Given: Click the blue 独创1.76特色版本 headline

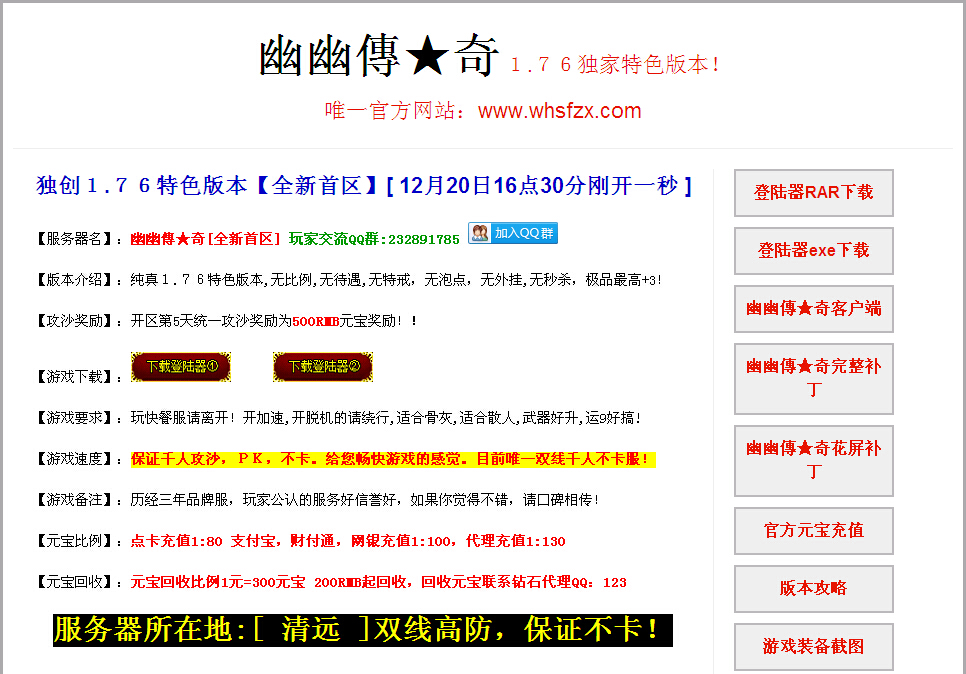Looking at the screenshot, I should 364,186.
